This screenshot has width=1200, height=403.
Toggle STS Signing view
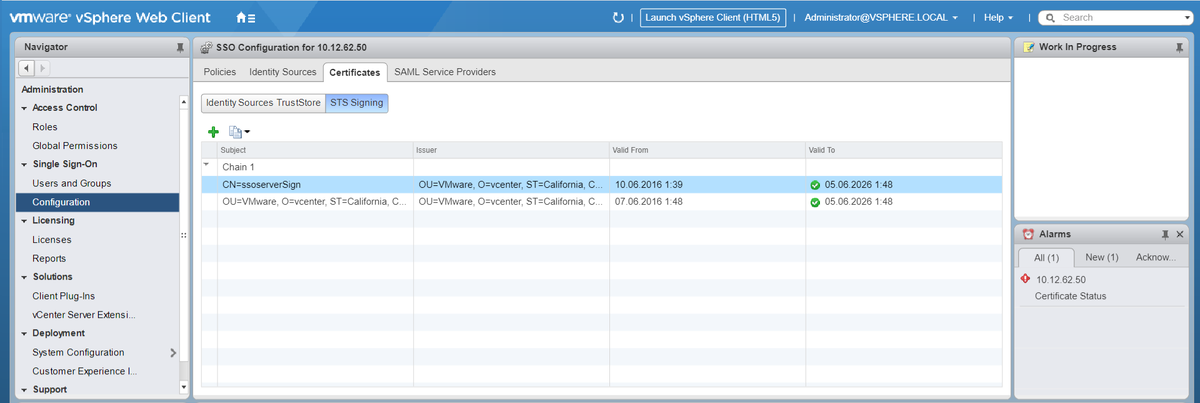tap(356, 102)
